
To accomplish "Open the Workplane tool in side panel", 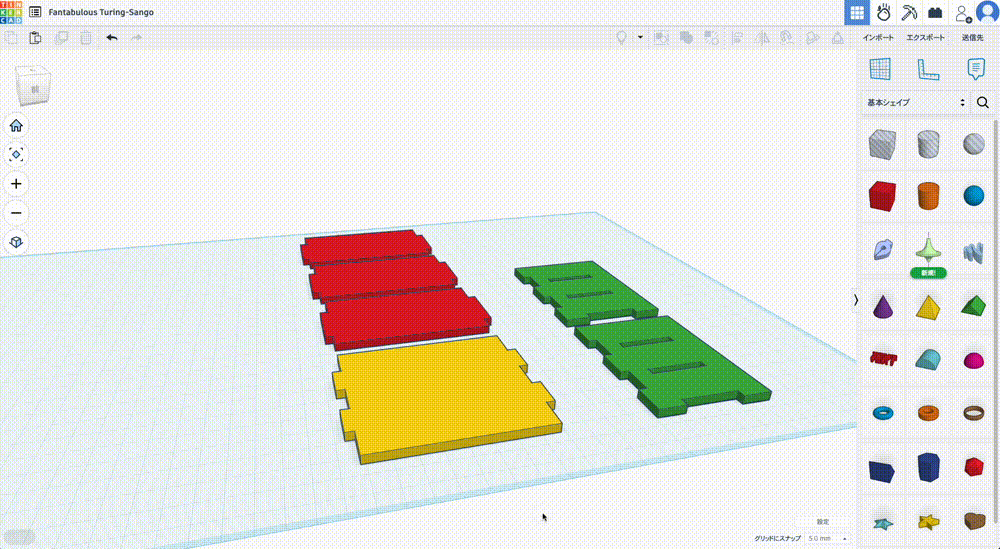I will 879,69.
